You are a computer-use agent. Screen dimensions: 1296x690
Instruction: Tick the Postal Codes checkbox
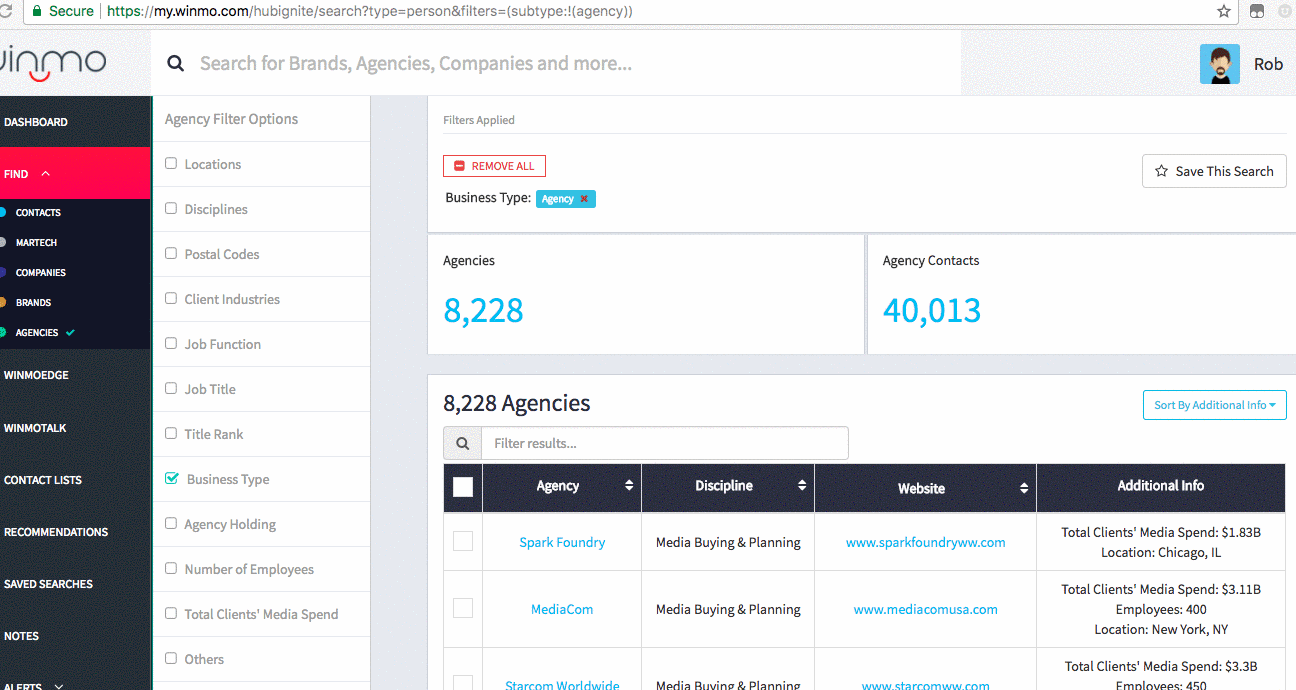(171, 253)
